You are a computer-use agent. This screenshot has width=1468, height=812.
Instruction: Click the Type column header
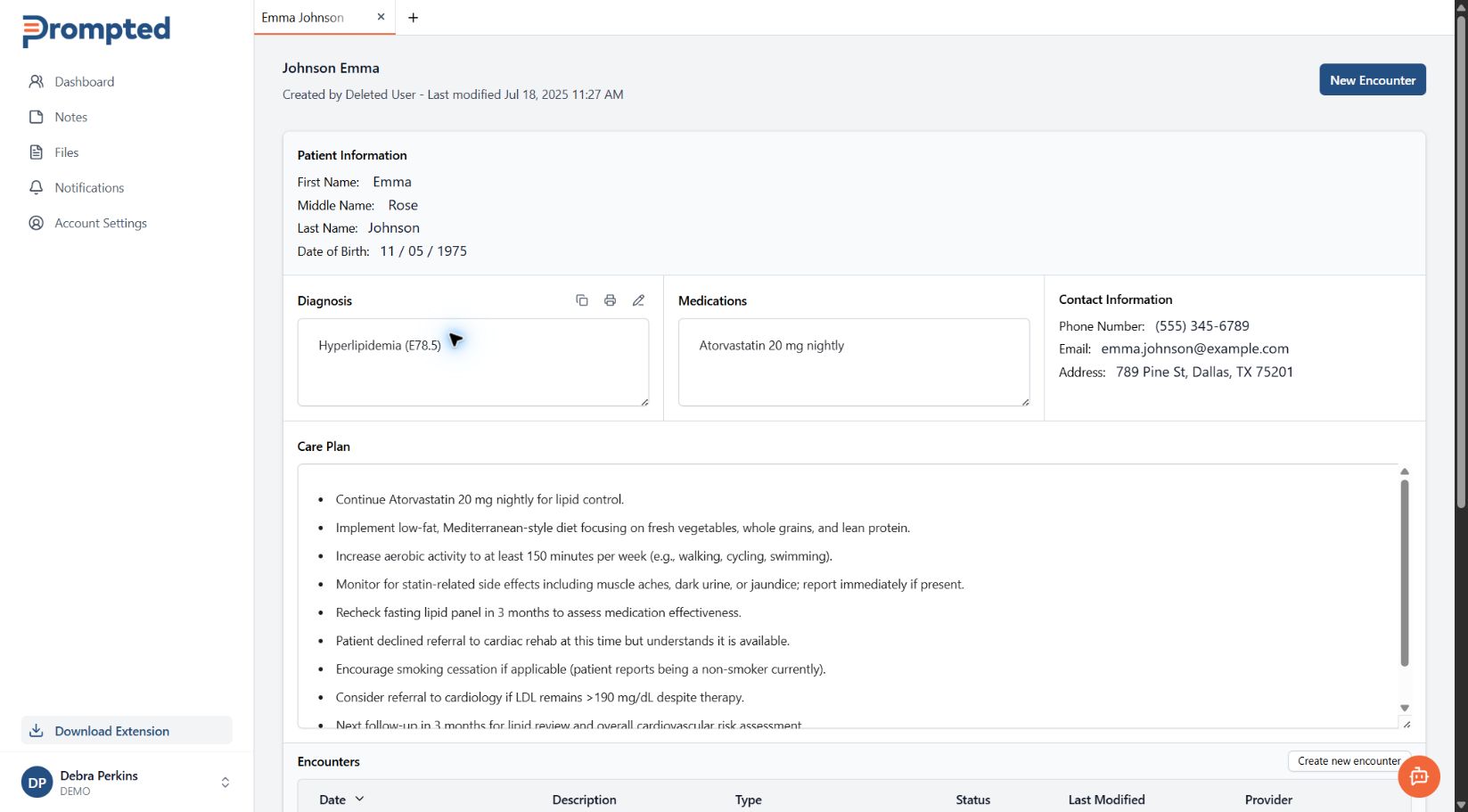tap(748, 800)
